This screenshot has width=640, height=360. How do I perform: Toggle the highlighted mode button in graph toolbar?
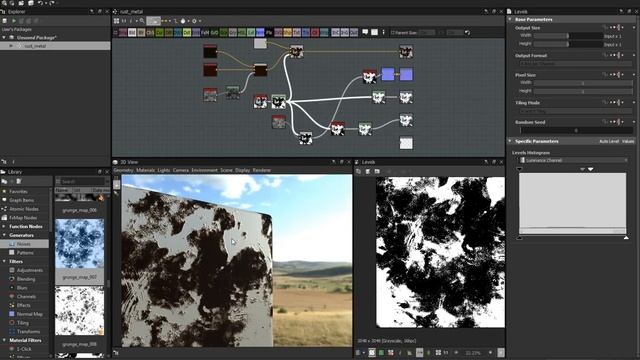tap(153, 20)
